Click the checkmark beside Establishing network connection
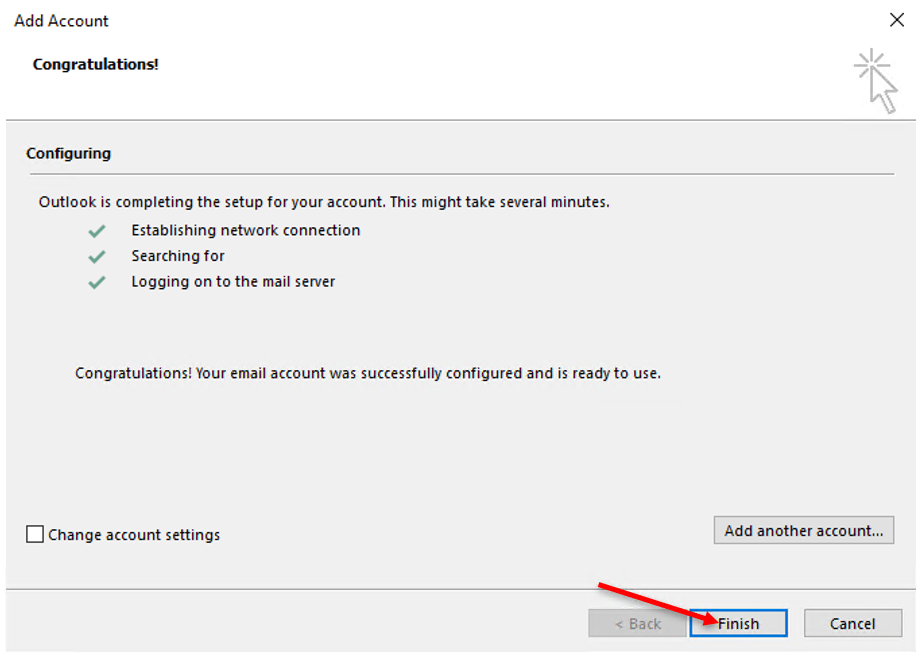 coord(97,231)
